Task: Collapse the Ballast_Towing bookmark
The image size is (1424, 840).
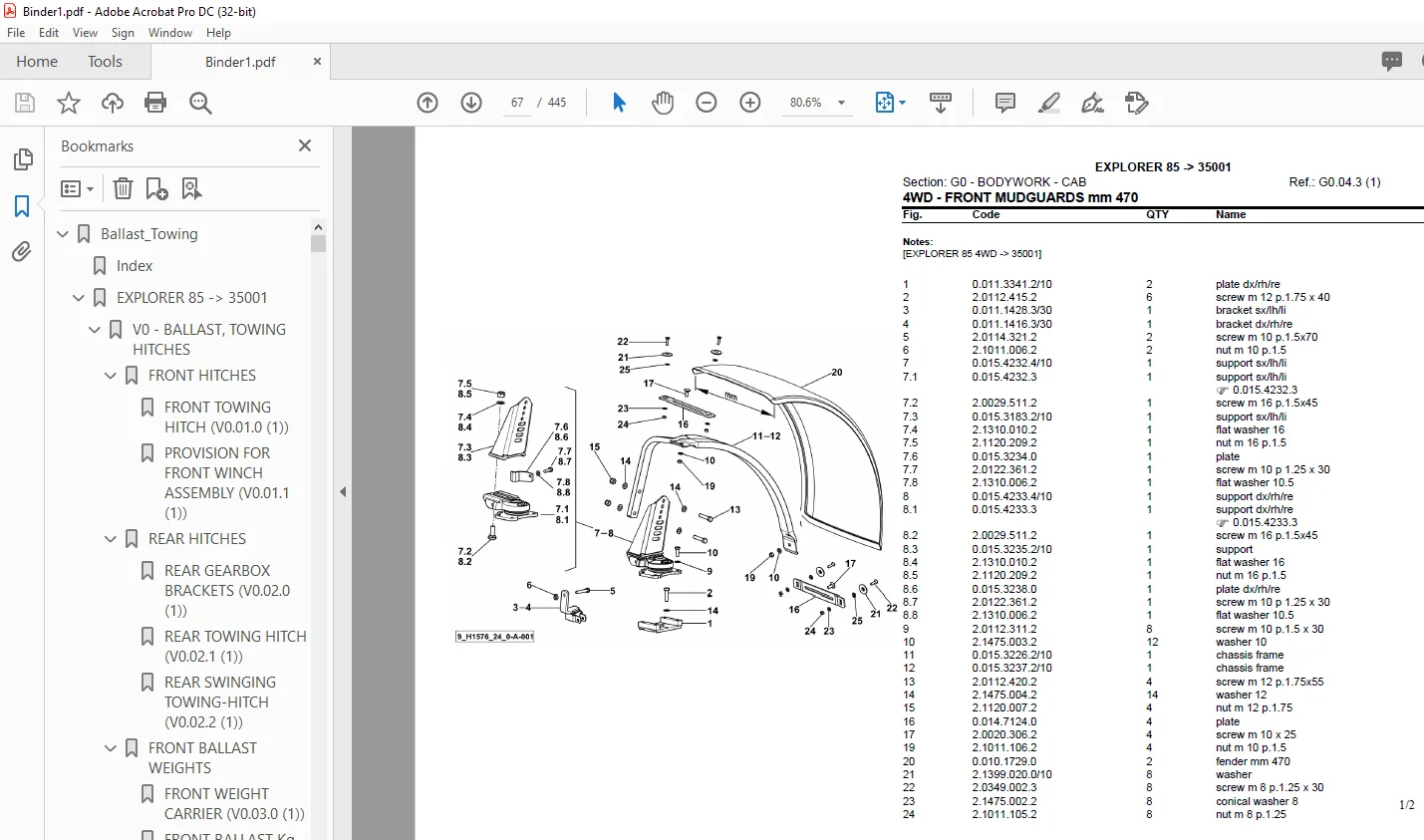Action: tap(63, 234)
